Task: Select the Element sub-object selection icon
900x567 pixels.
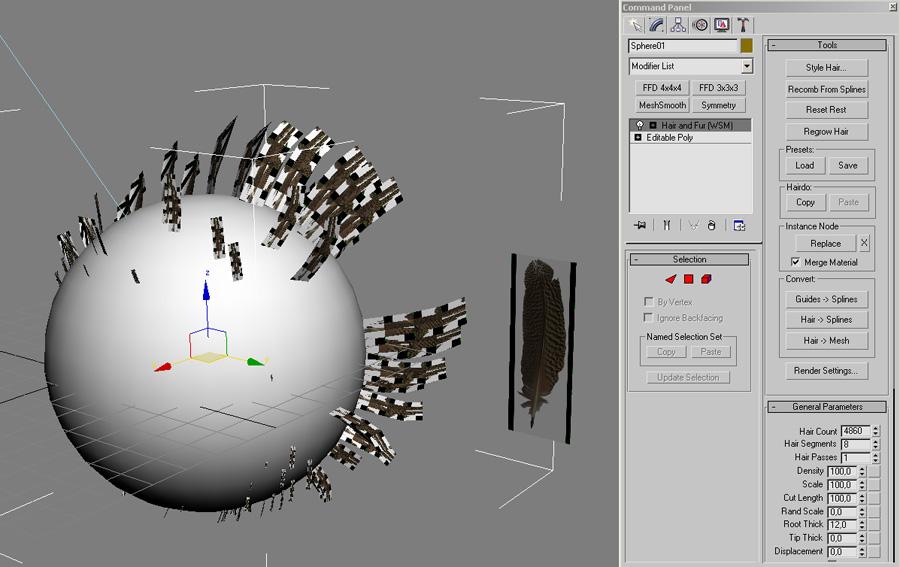Action: (707, 279)
